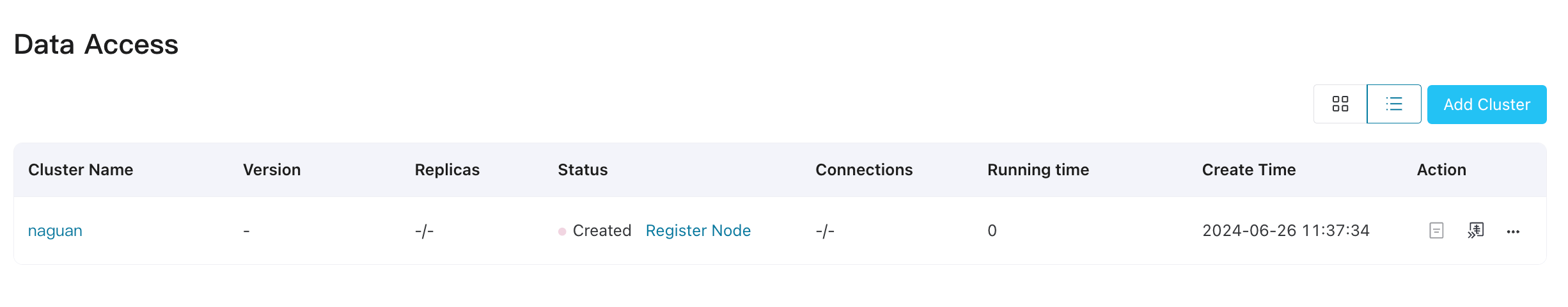Click the Replicas column header

(x=447, y=169)
